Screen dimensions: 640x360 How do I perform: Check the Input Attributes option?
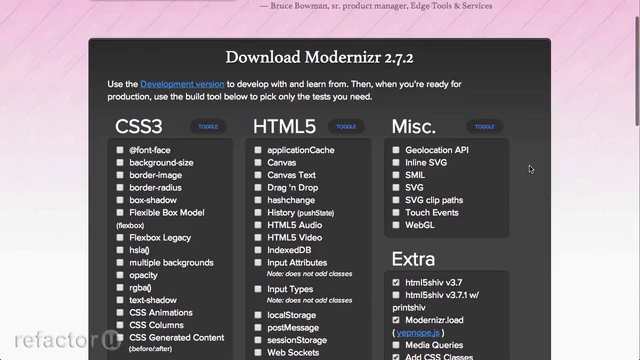click(258, 262)
